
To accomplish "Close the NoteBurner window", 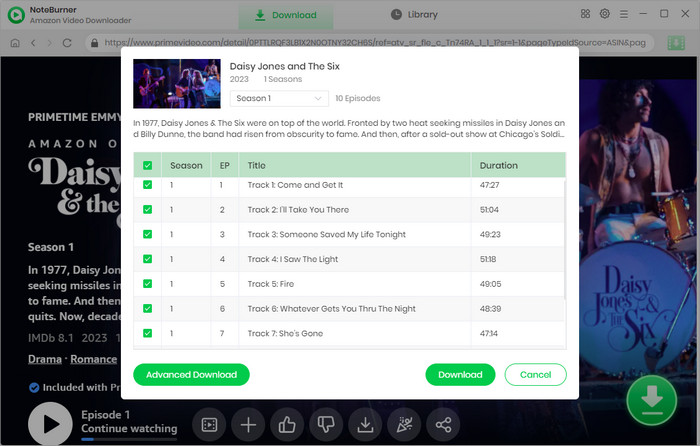I will point(685,14).
